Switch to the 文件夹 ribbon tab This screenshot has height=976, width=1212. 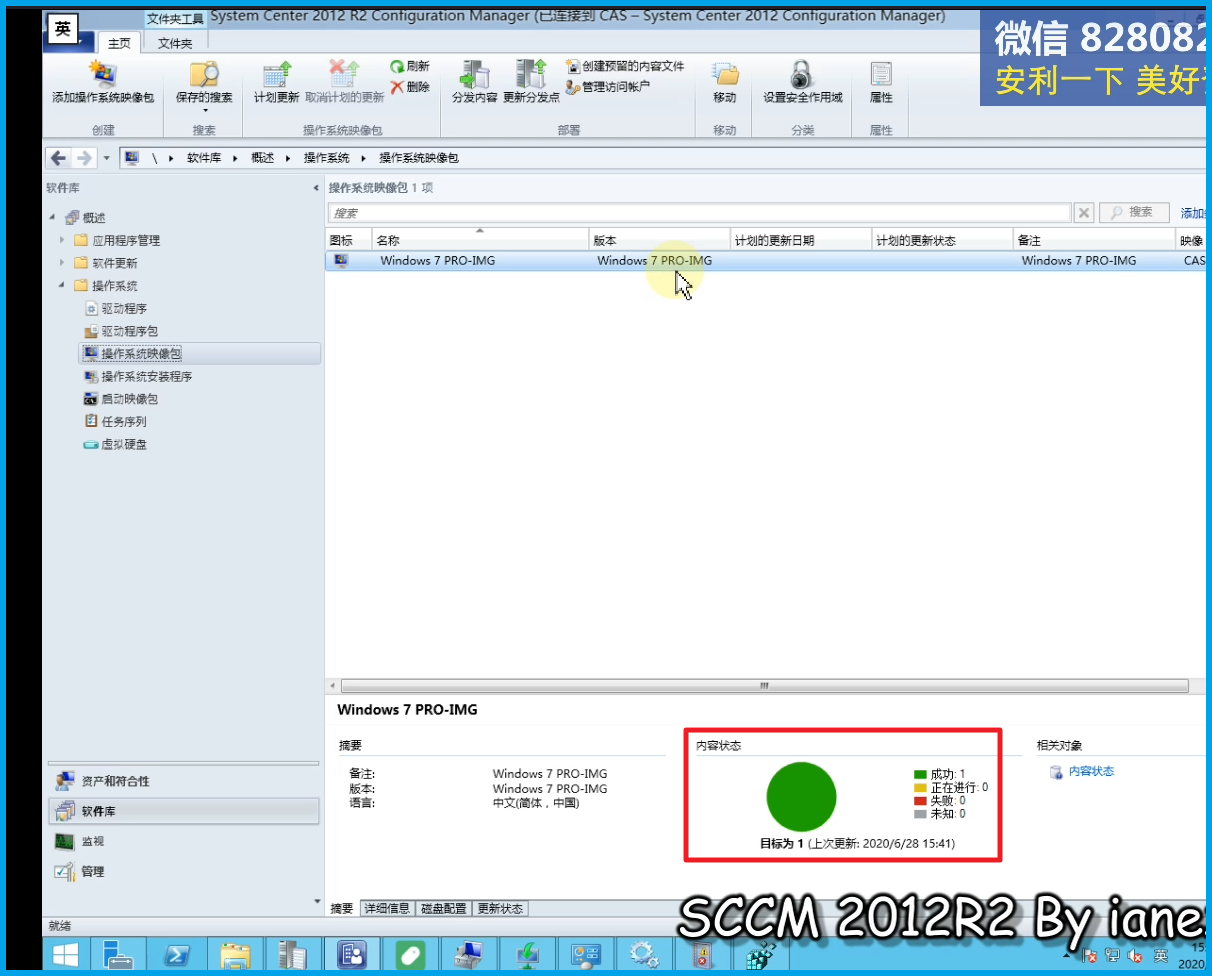tap(175, 43)
